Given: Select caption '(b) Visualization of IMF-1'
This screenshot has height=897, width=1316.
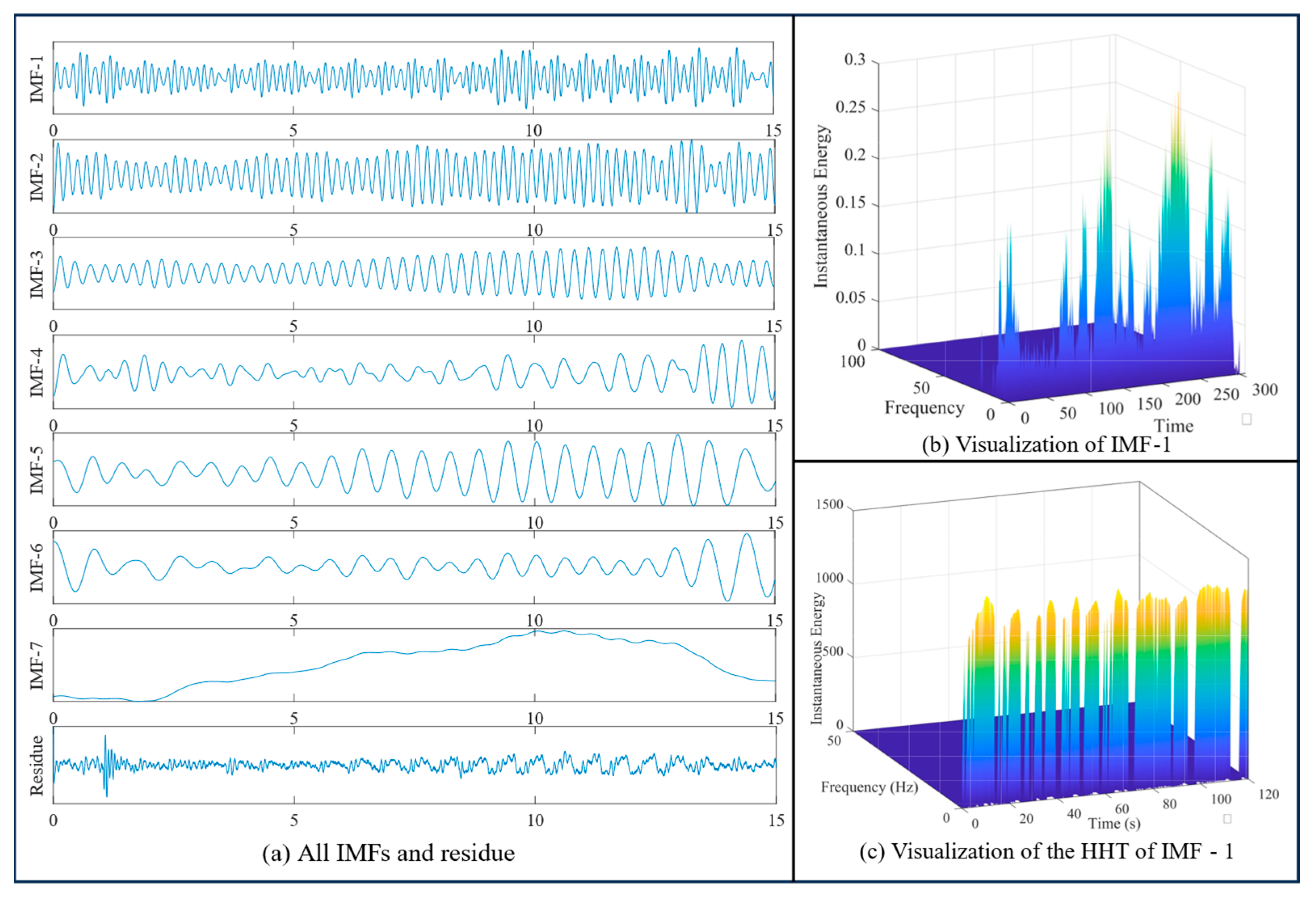Looking at the screenshot, I should point(1046,444).
